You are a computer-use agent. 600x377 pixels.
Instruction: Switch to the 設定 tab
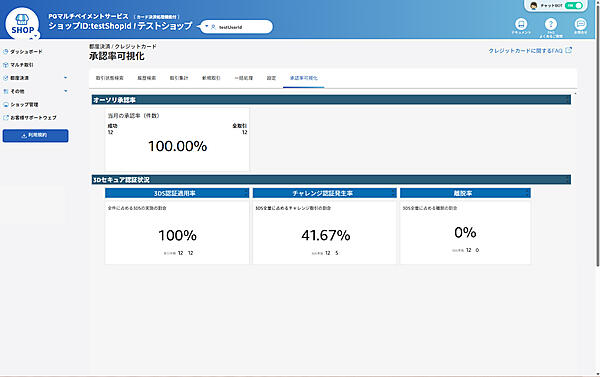click(x=271, y=78)
